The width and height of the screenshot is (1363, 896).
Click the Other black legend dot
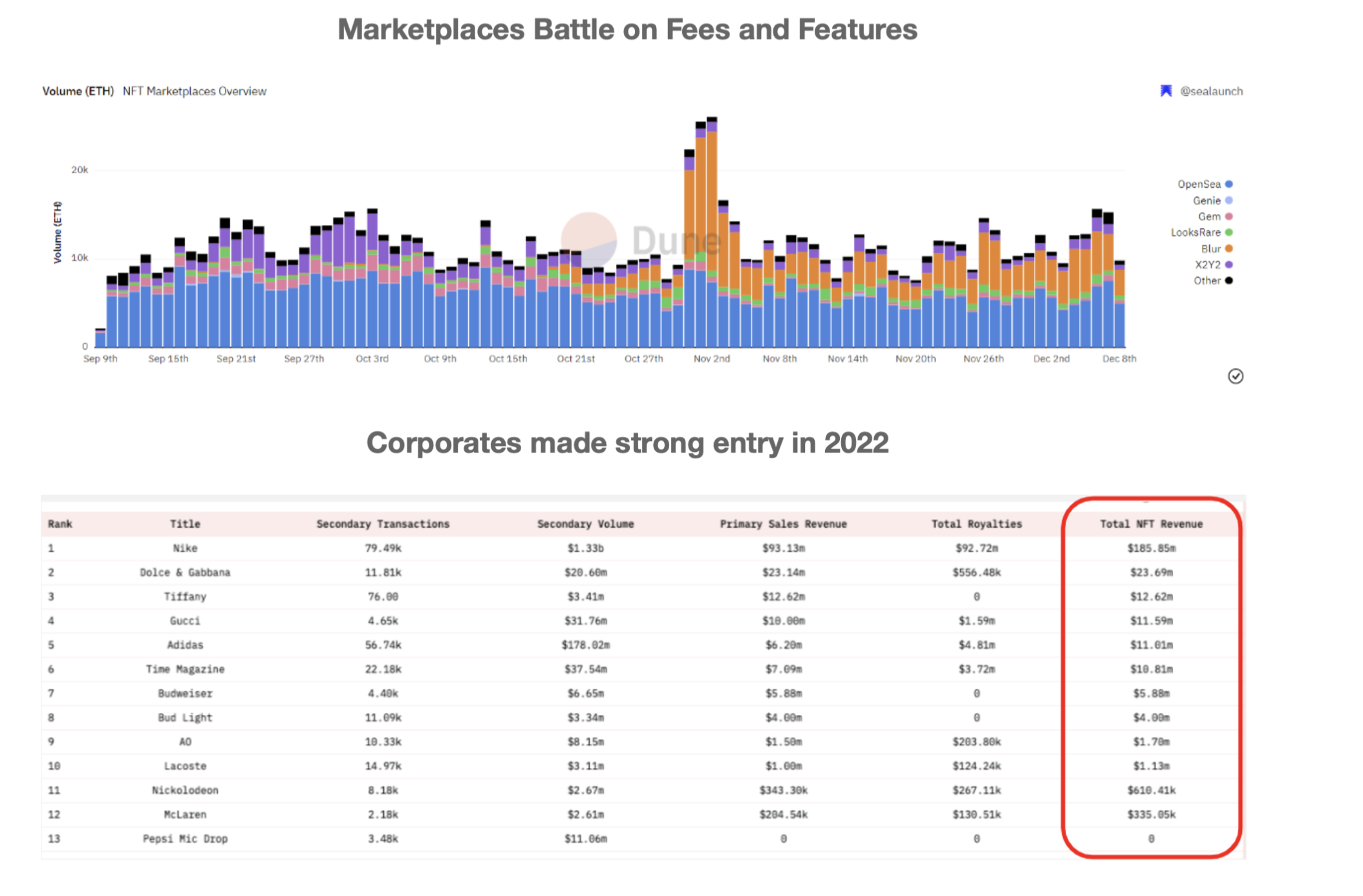tap(1229, 281)
